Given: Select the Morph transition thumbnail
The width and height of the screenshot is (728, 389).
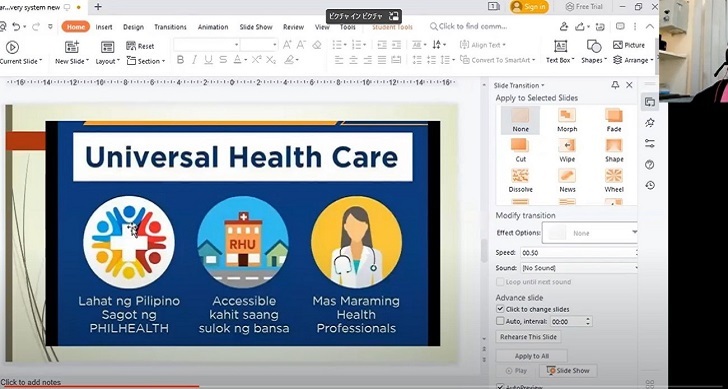Looking at the screenshot, I should [567, 115].
